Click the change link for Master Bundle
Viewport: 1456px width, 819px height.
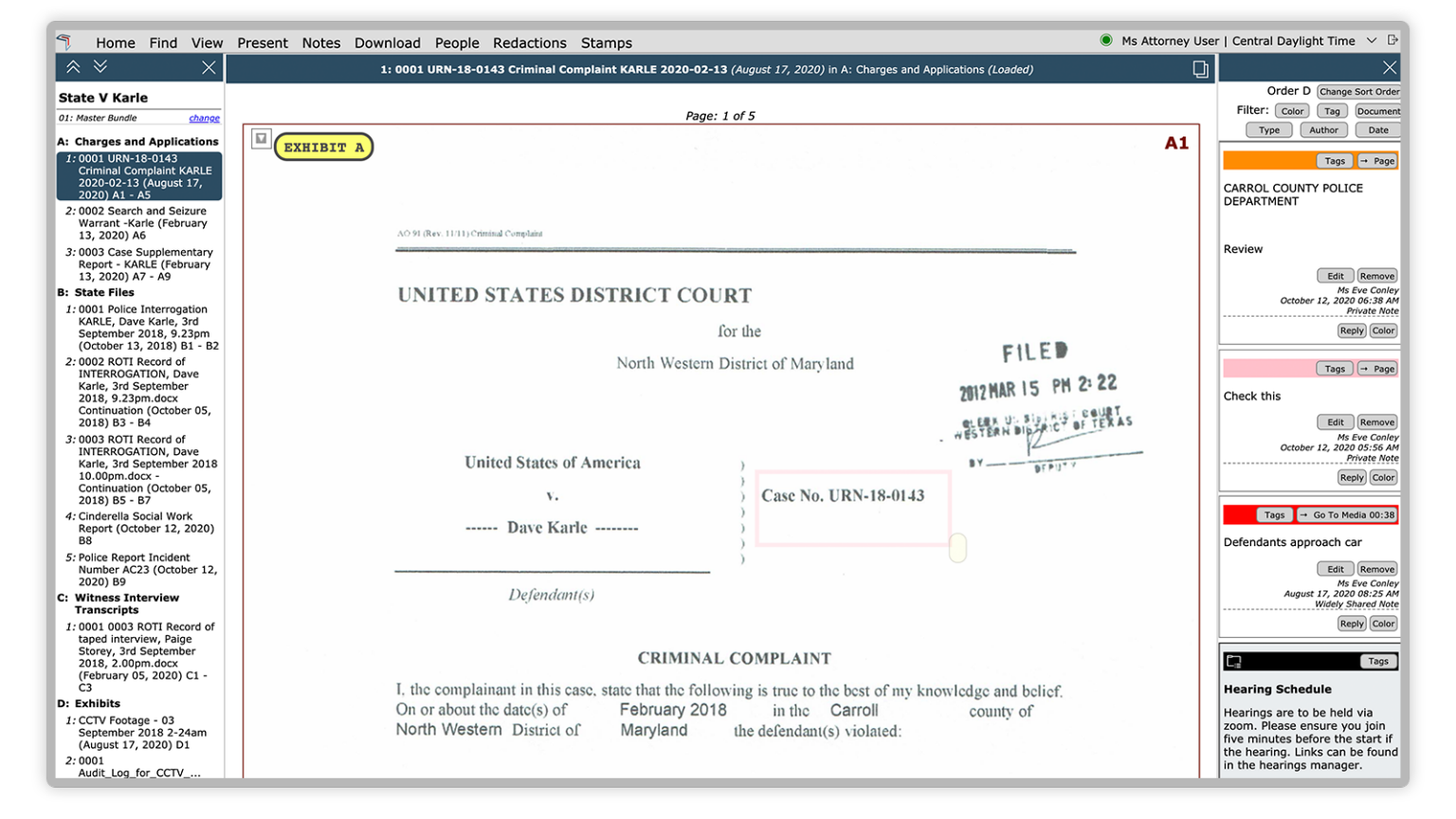pyautogui.click(x=204, y=118)
